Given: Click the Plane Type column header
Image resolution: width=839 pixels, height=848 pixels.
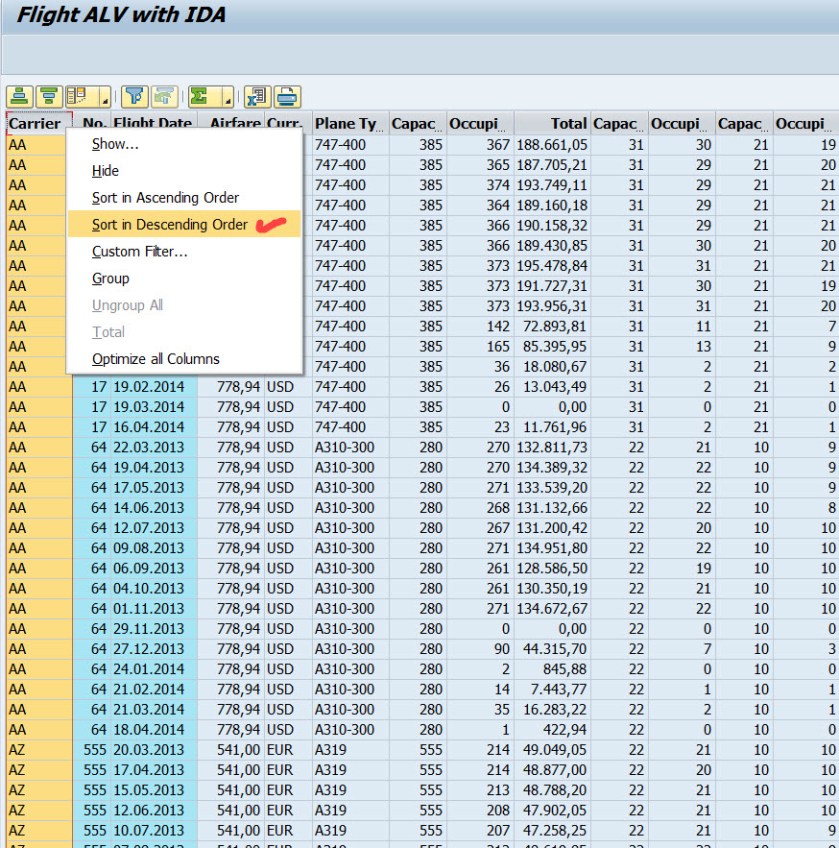Looking at the screenshot, I should pos(346,124).
